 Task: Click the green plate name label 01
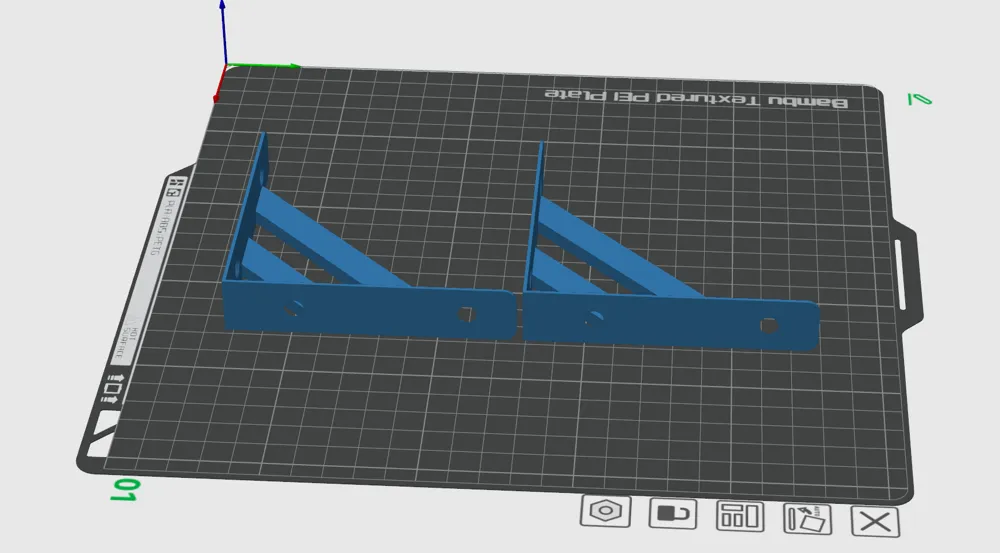(x=125, y=490)
